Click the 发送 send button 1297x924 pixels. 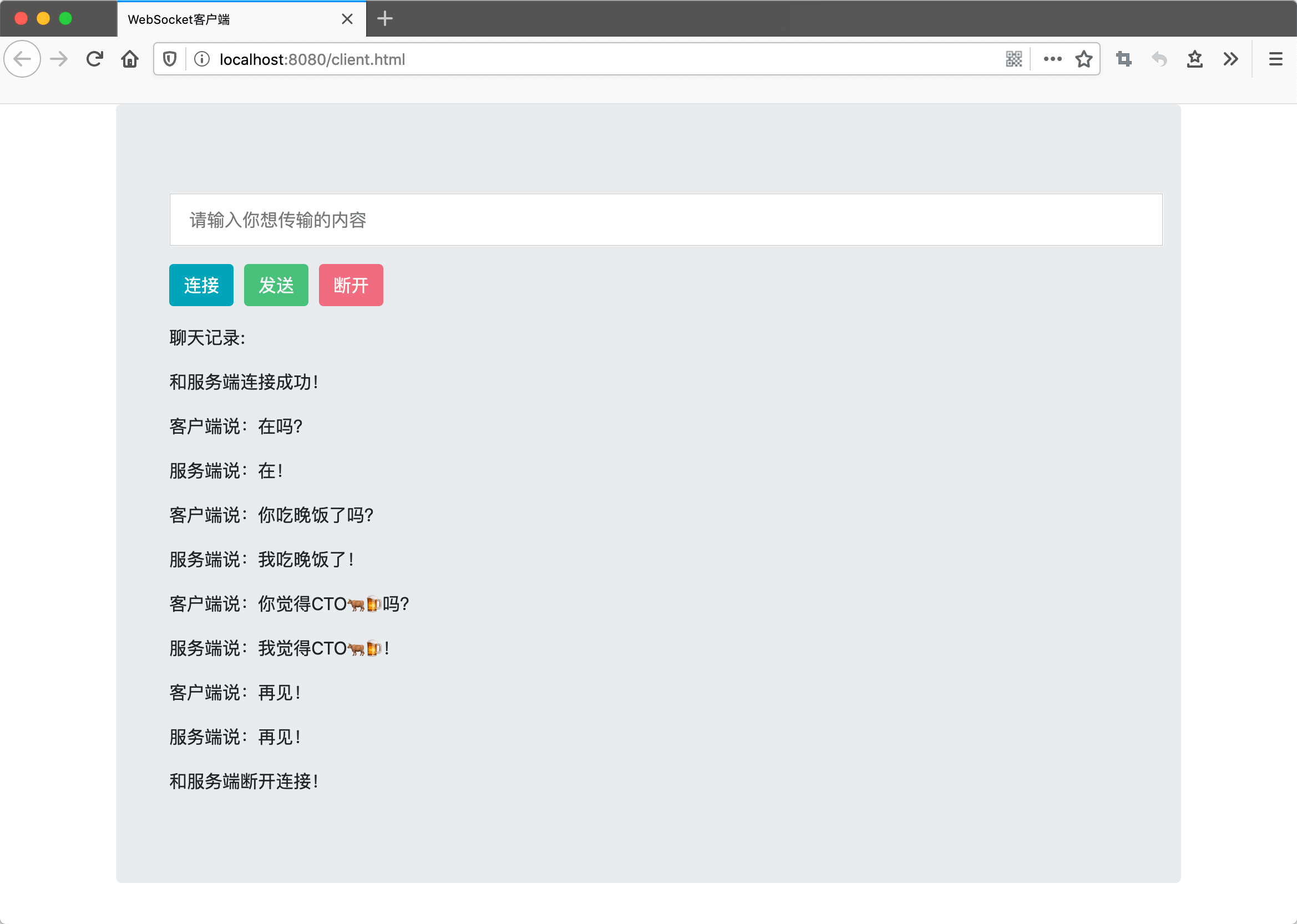coord(276,285)
